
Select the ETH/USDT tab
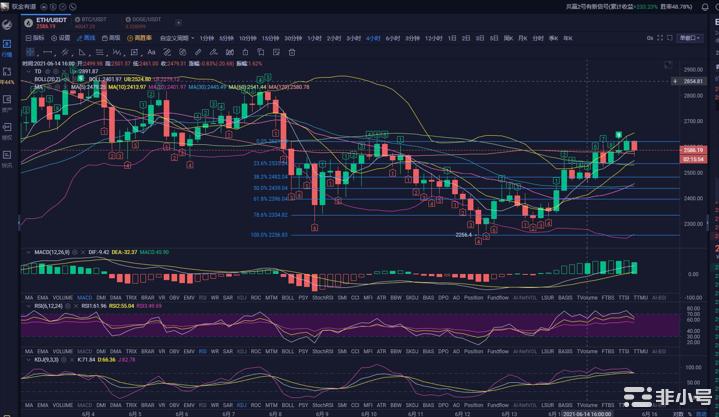(x=46, y=22)
